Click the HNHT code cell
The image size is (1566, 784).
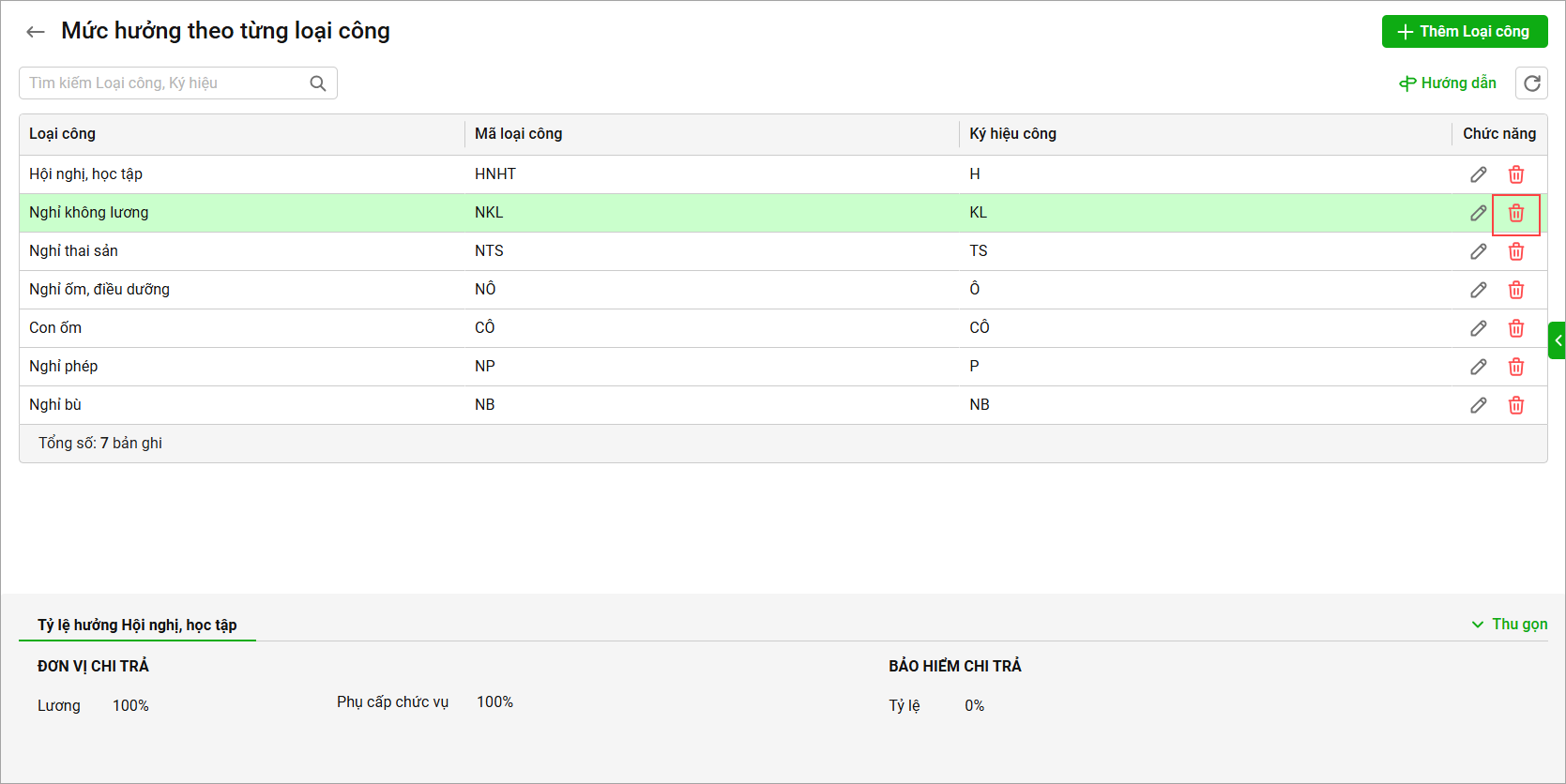pyautogui.click(x=495, y=174)
